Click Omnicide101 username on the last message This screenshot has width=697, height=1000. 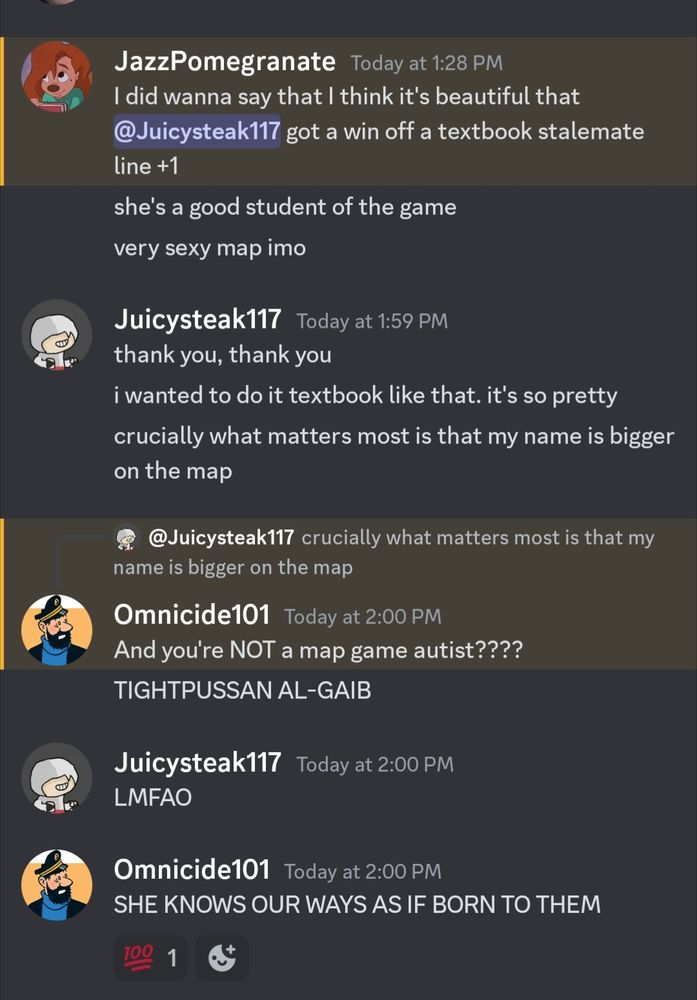(191, 869)
